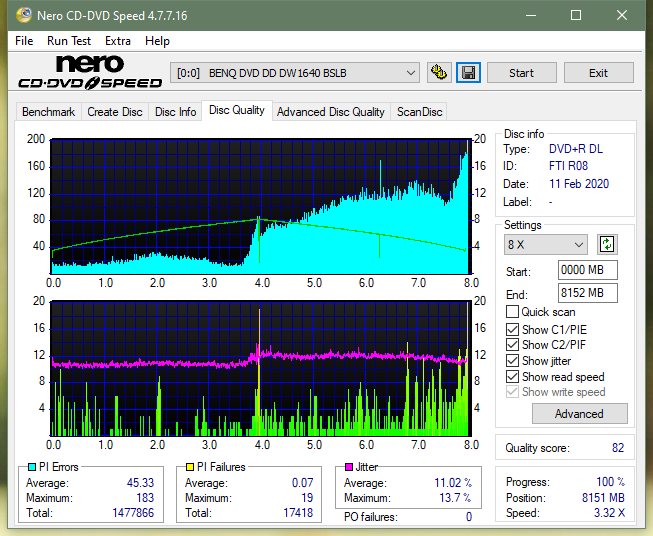
Task: Click the Nero app icon in title bar
Action: tap(24, 15)
